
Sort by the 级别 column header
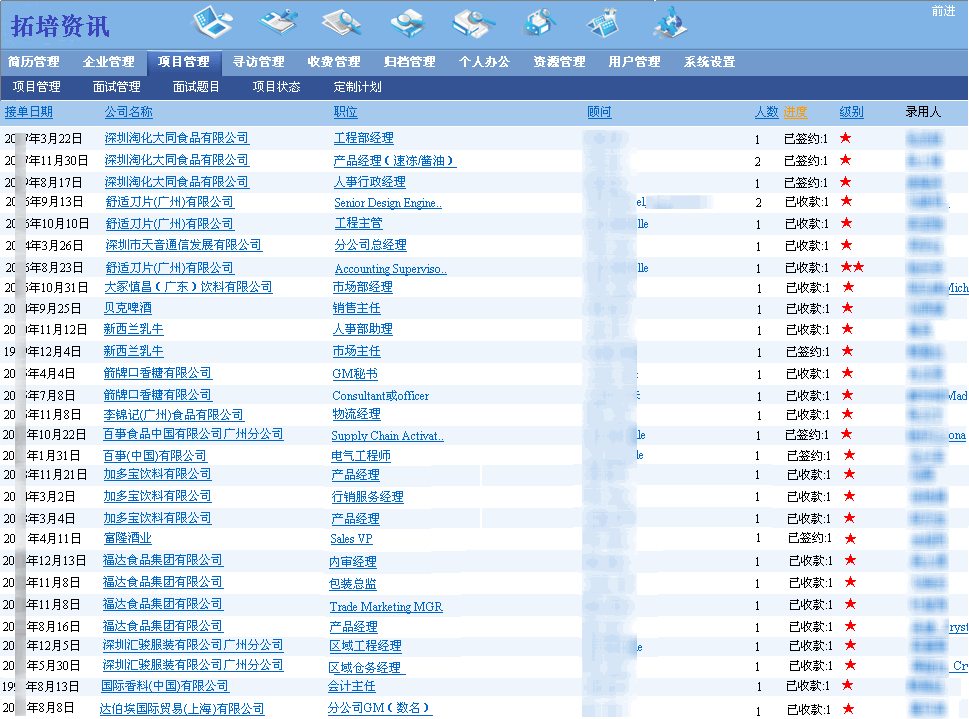tap(852, 112)
